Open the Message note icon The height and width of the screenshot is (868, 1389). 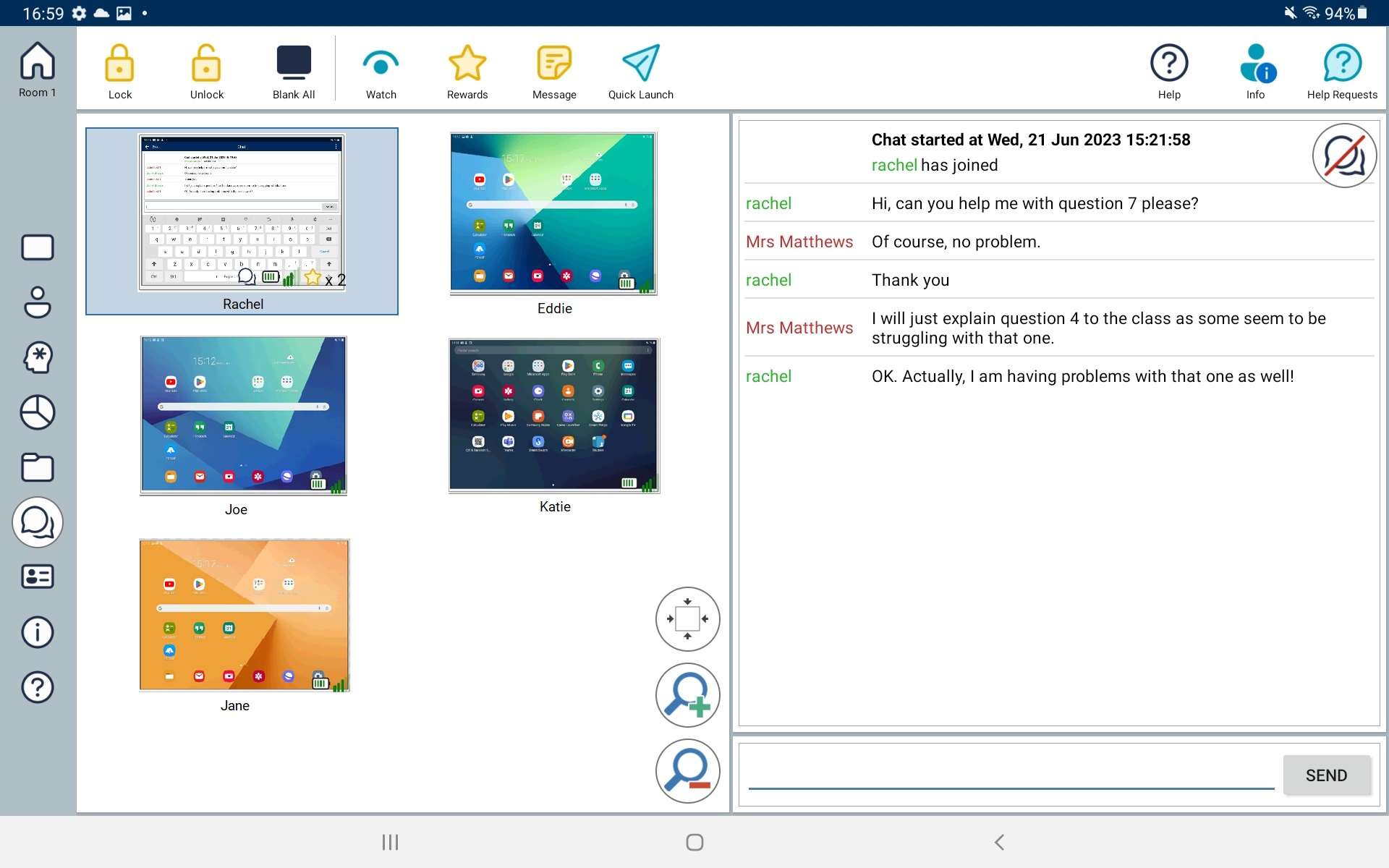554,64
